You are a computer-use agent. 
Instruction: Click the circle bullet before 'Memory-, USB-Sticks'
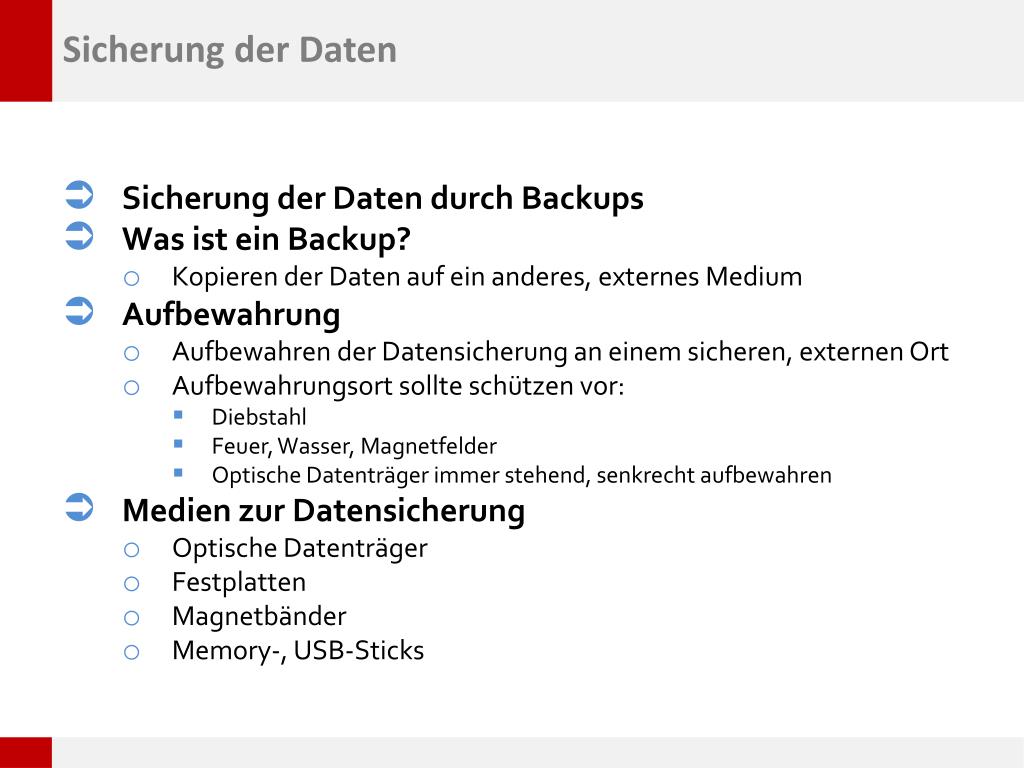131,652
